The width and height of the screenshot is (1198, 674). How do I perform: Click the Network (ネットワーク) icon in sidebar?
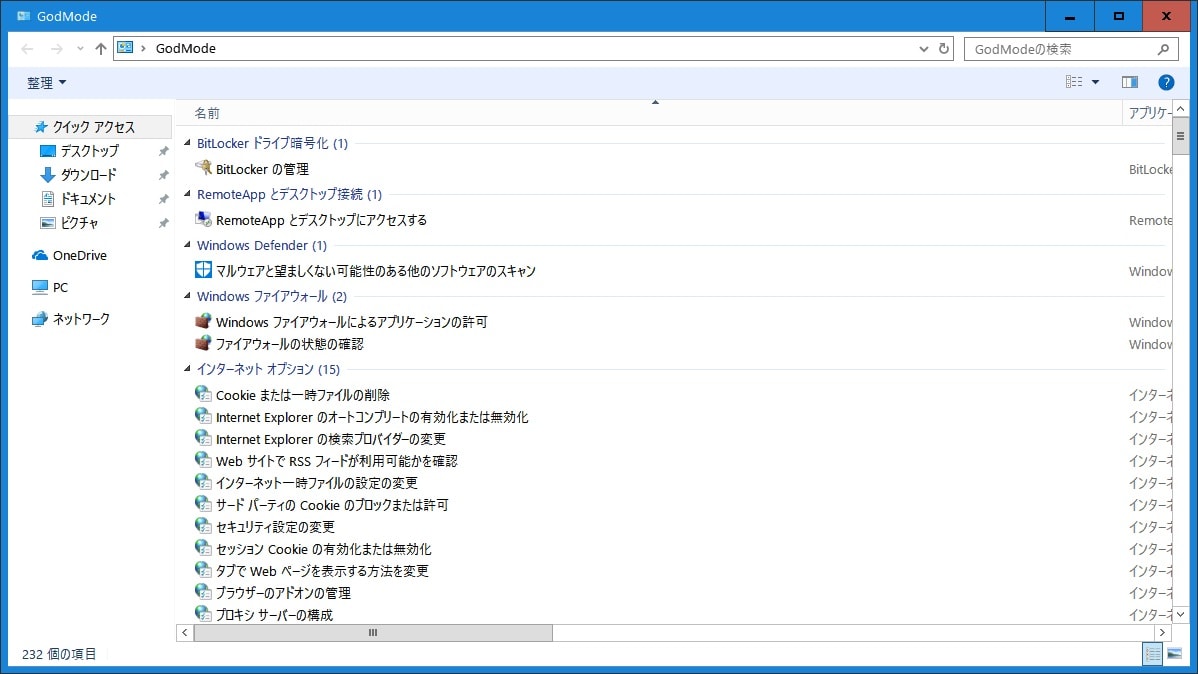click(40, 319)
